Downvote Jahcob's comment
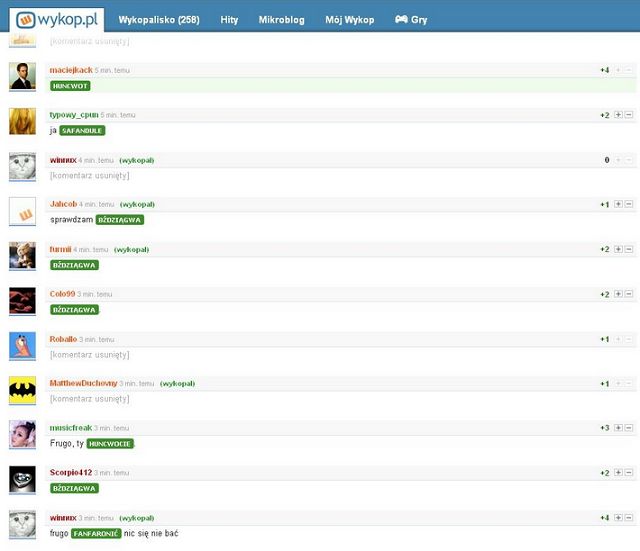Viewport: 640px width, 551px height. [629, 204]
